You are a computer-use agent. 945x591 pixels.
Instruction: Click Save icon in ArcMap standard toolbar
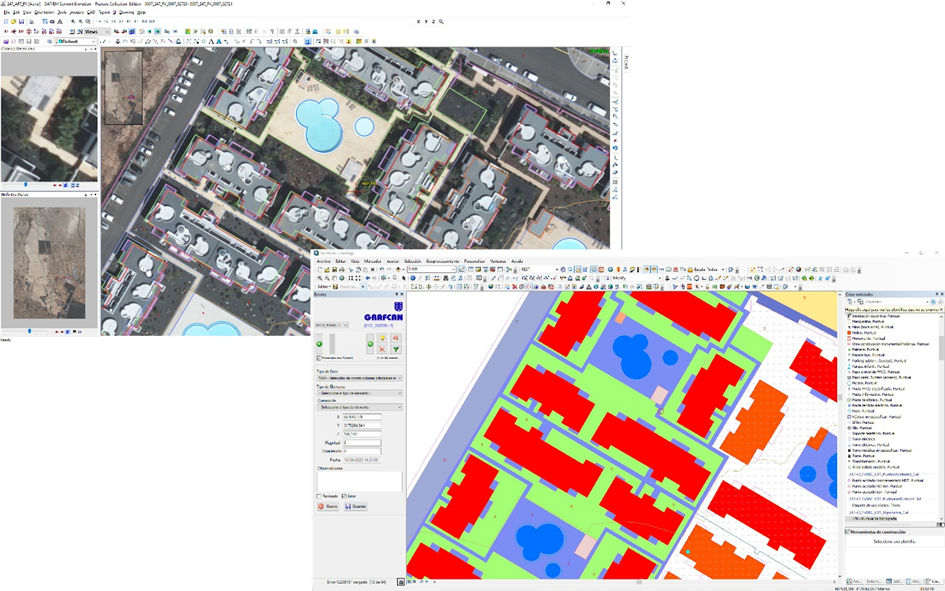(334, 269)
